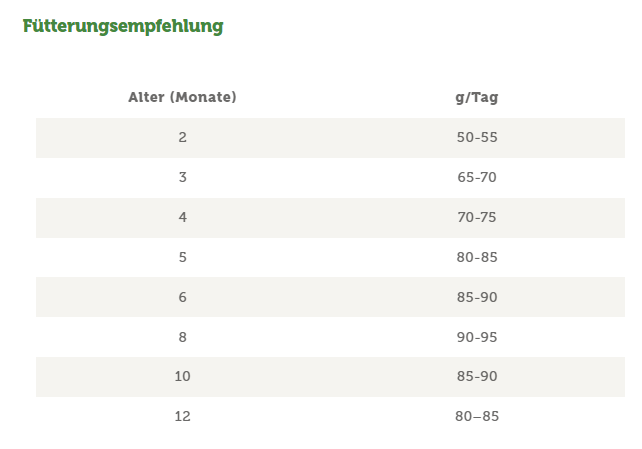Select the 50-55 grams cell
Screen dimensions: 642x449
[x=476, y=137]
